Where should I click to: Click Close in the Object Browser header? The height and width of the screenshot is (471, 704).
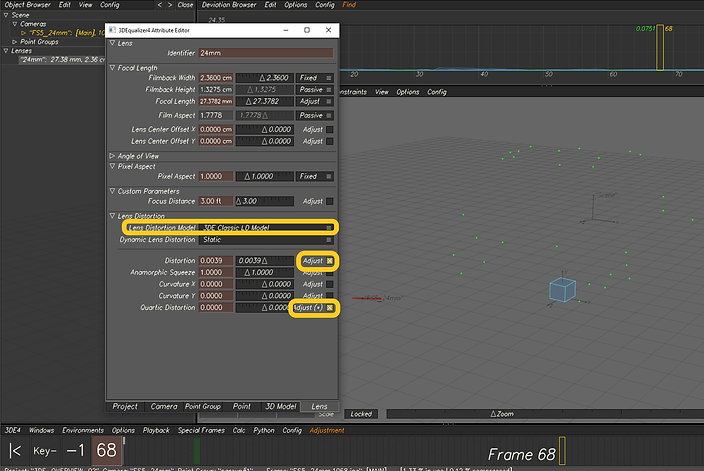(185, 5)
